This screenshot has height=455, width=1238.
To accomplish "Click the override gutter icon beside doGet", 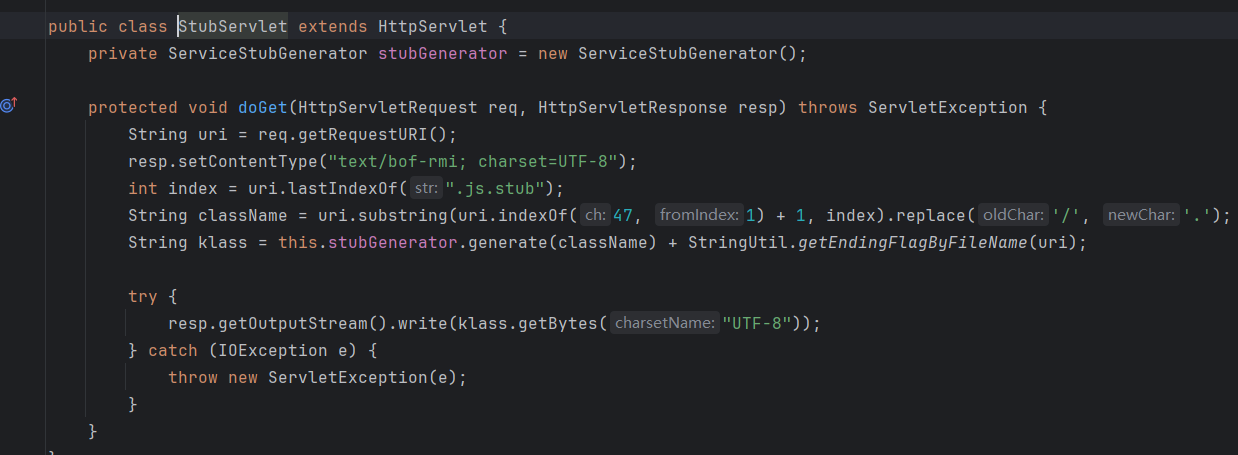I will click(10, 106).
